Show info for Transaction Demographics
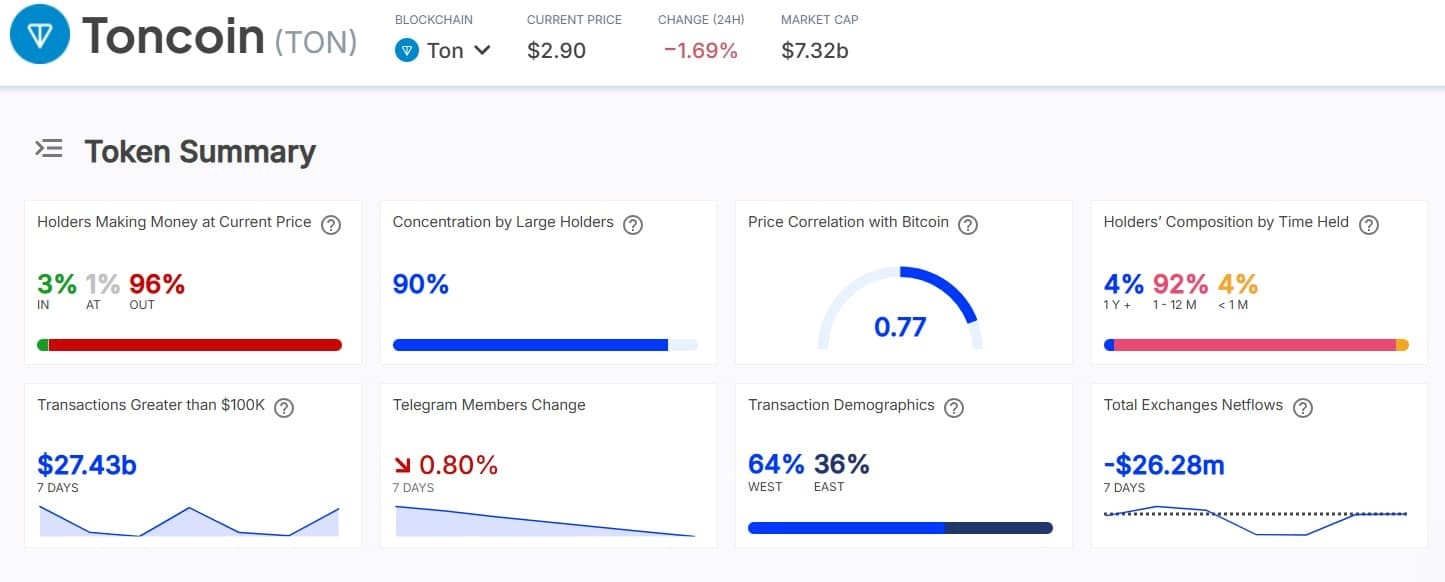Image resolution: width=1445 pixels, height=582 pixels. (x=954, y=407)
